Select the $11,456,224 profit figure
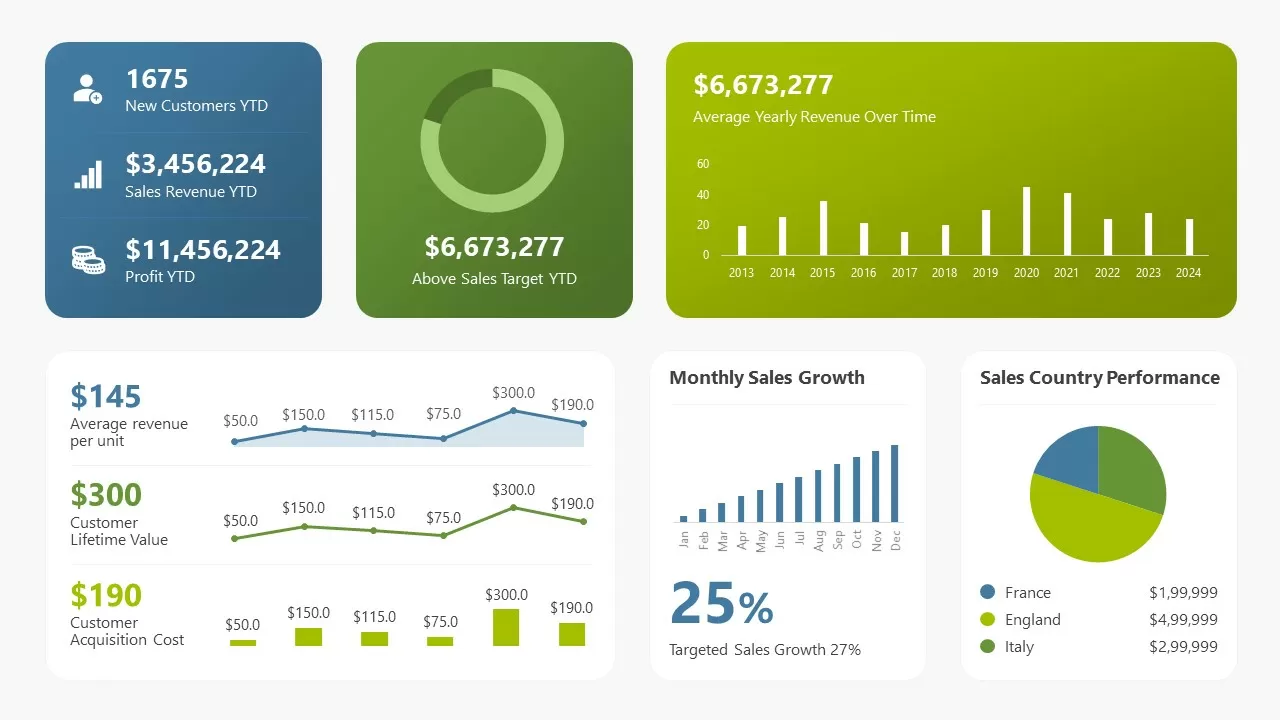 tap(203, 250)
